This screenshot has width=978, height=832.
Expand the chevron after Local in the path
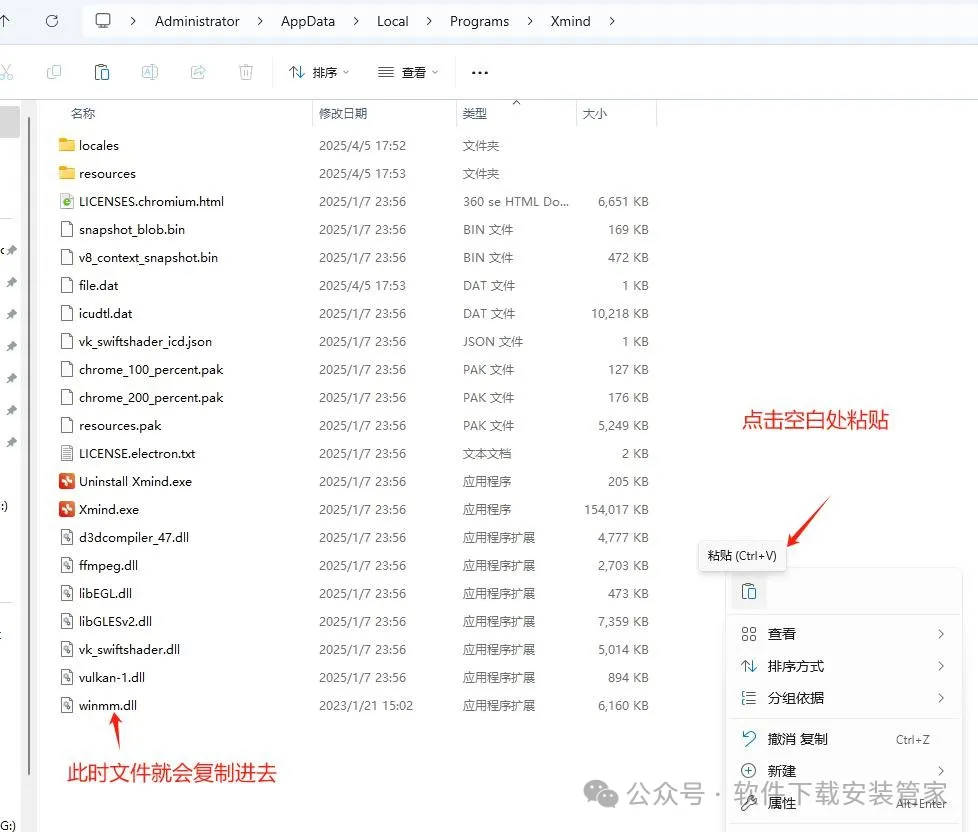(x=429, y=21)
